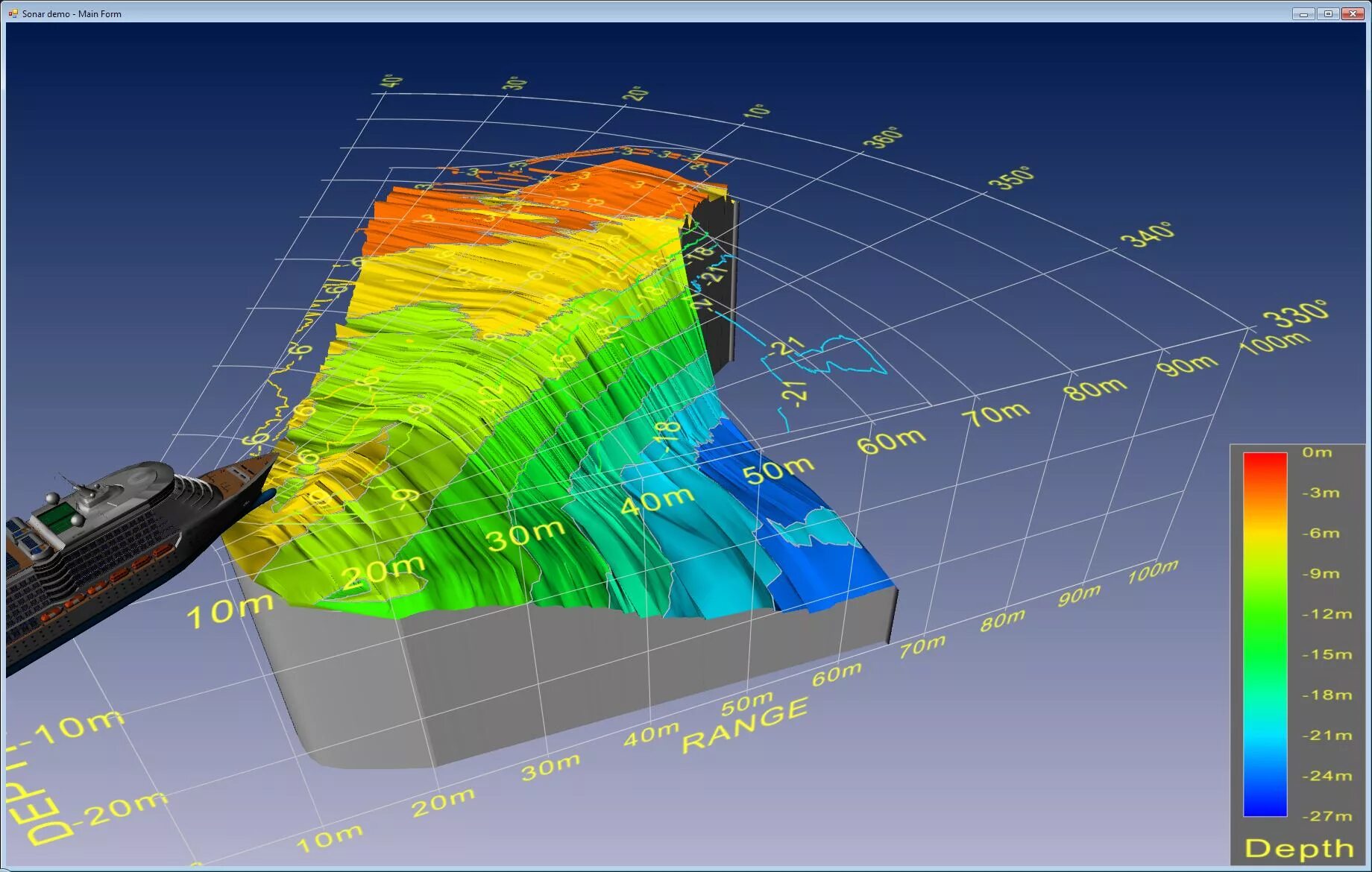Click the 'RANGE' axis title
The width and height of the screenshot is (1372, 872).
click(745, 724)
